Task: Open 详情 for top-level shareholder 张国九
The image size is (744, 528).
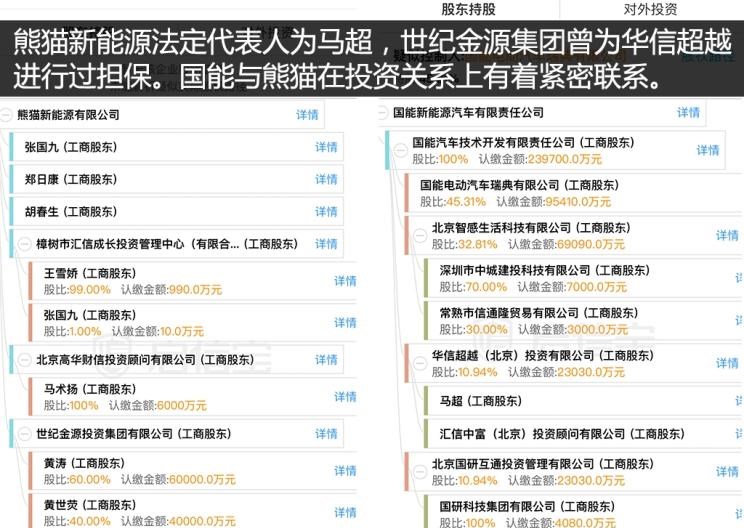Action: click(326, 147)
